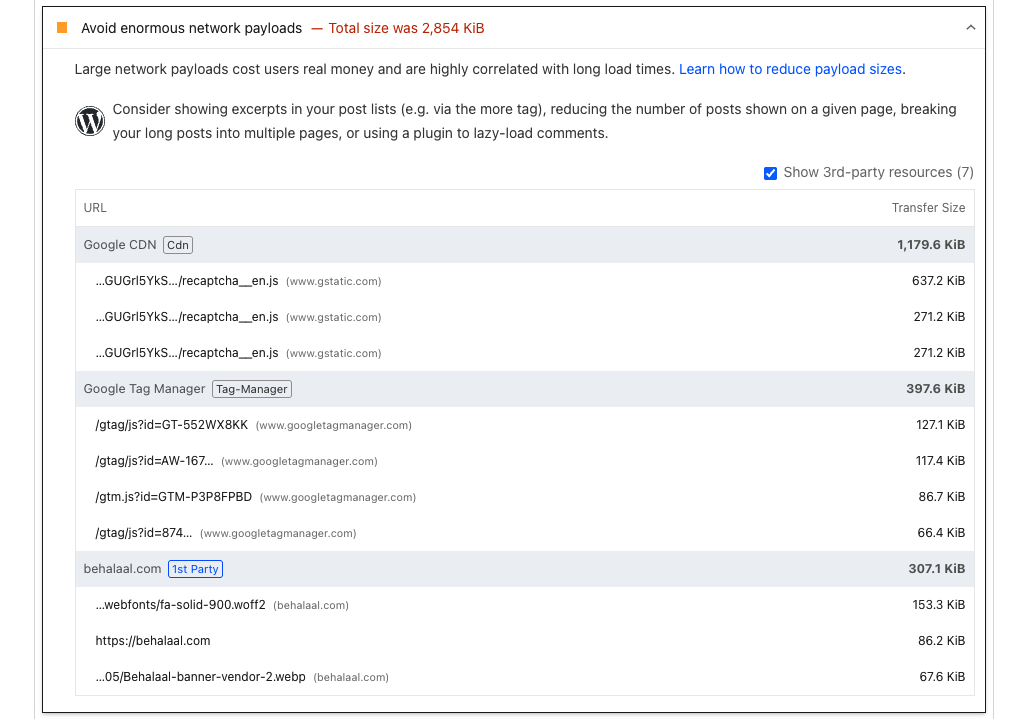
Task: Click the 127.1 KiB transfer size value
Action: click(x=940, y=424)
